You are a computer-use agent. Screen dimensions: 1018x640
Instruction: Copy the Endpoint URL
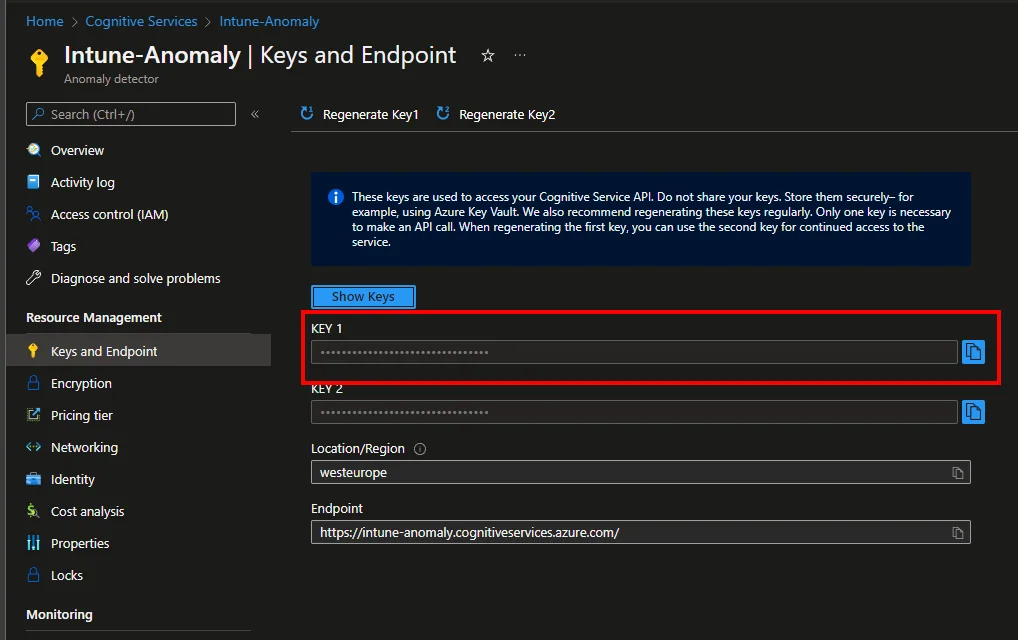(x=958, y=533)
